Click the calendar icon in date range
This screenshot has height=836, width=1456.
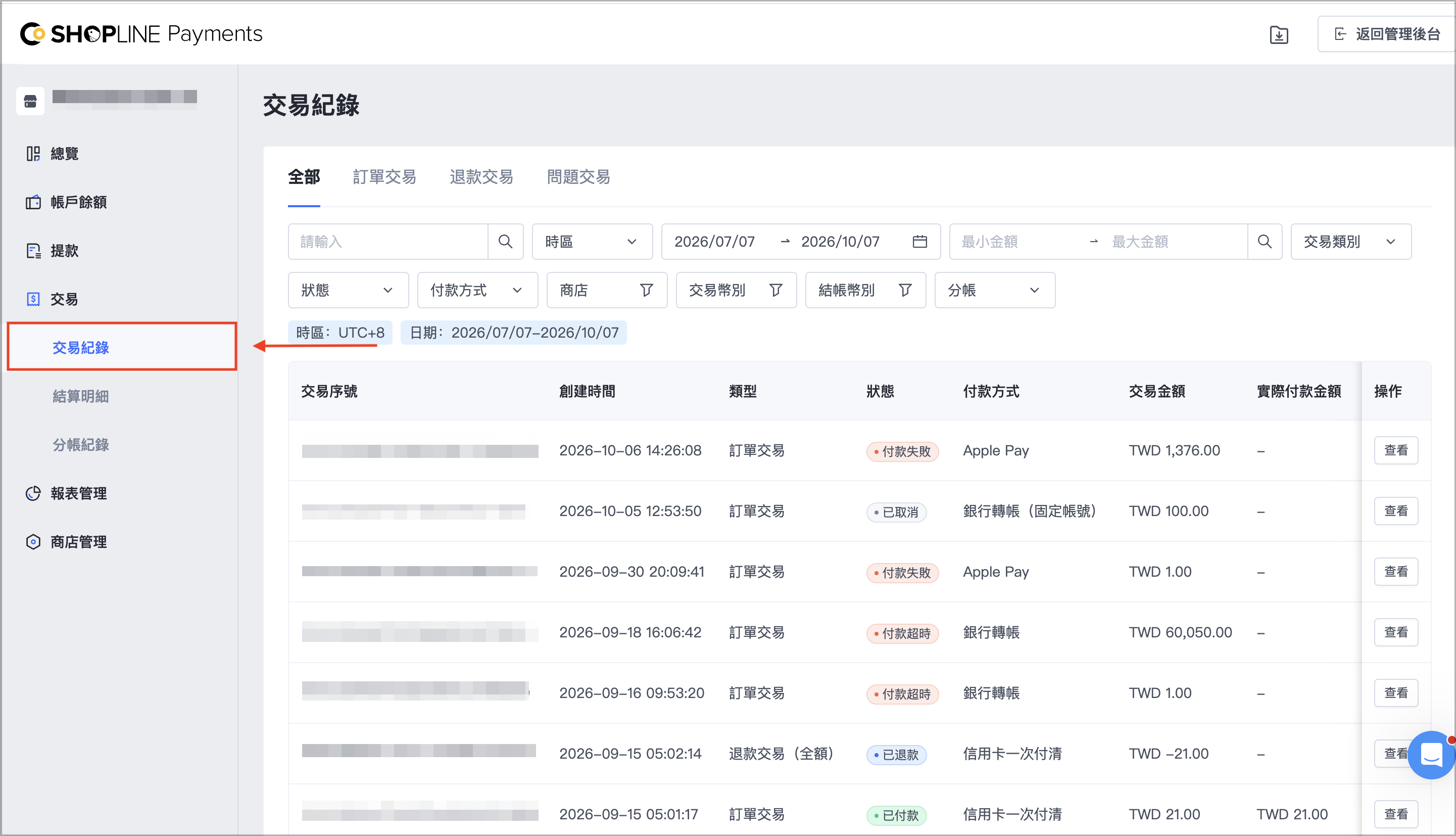(919, 242)
